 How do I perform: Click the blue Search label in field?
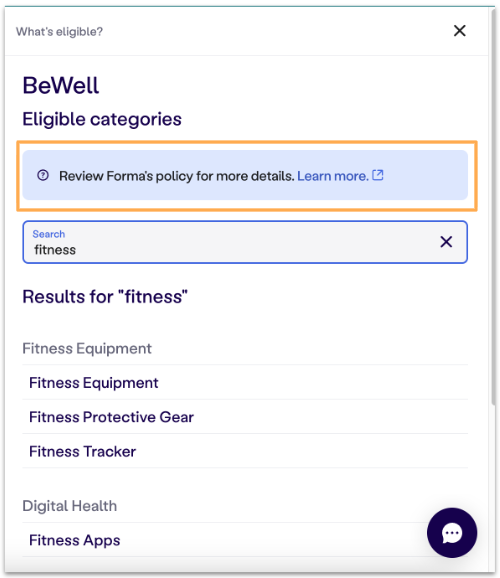pos(49,234)
